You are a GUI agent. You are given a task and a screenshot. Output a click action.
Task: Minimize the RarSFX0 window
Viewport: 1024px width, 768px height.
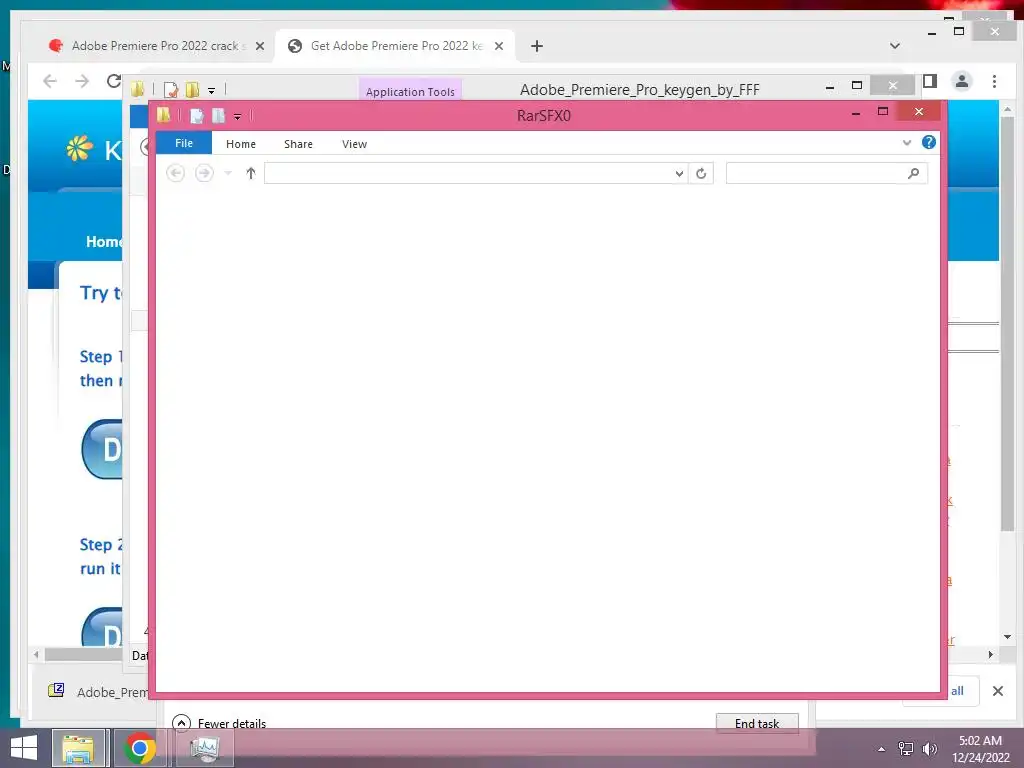(856, 112)
